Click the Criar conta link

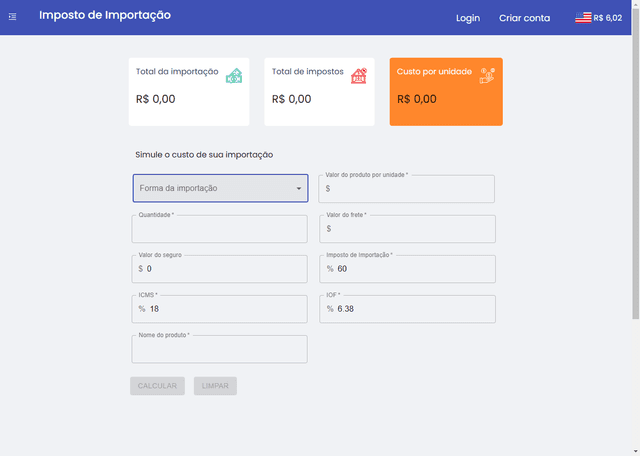tap(524, 18)
